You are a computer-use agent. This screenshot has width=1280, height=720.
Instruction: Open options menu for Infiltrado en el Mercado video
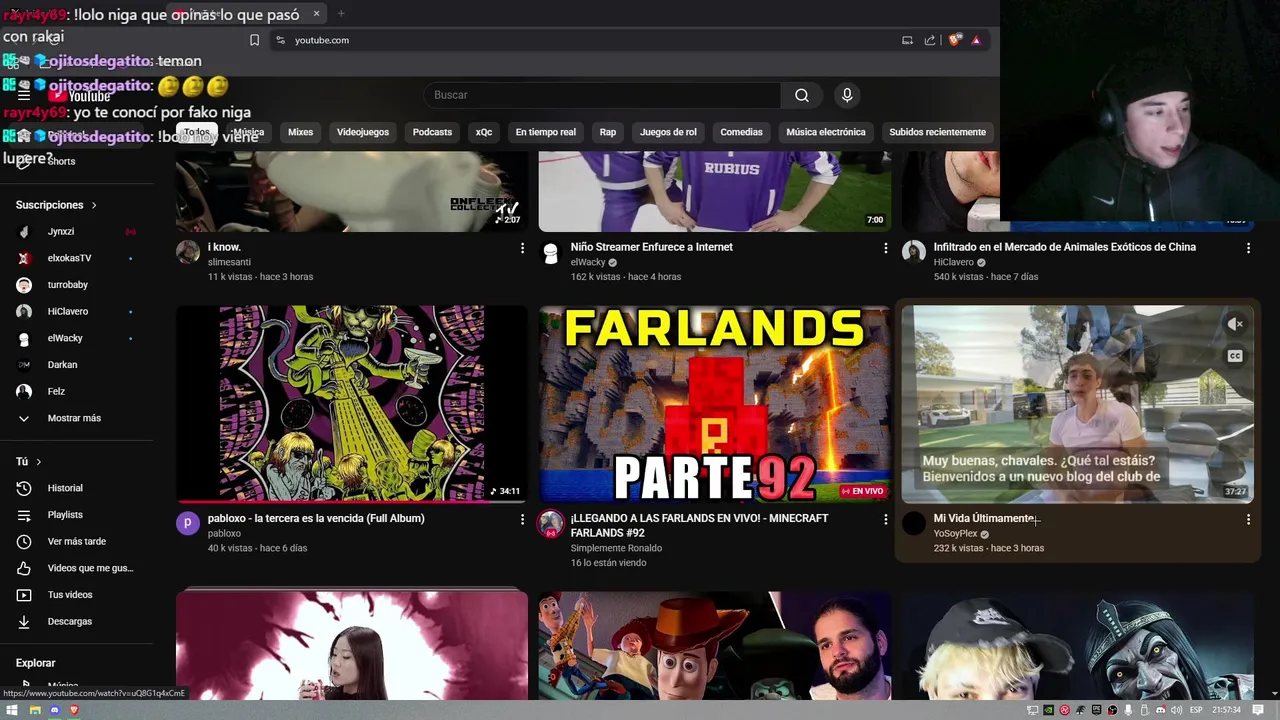point(1248,247)
